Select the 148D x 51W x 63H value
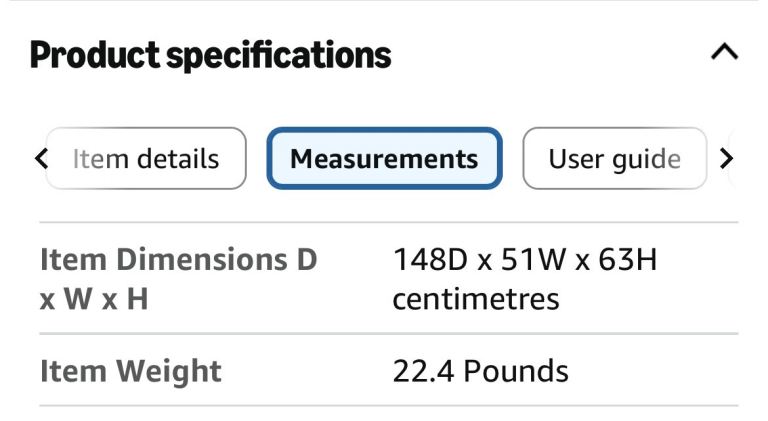768x421 pixels. coord(525,261)
